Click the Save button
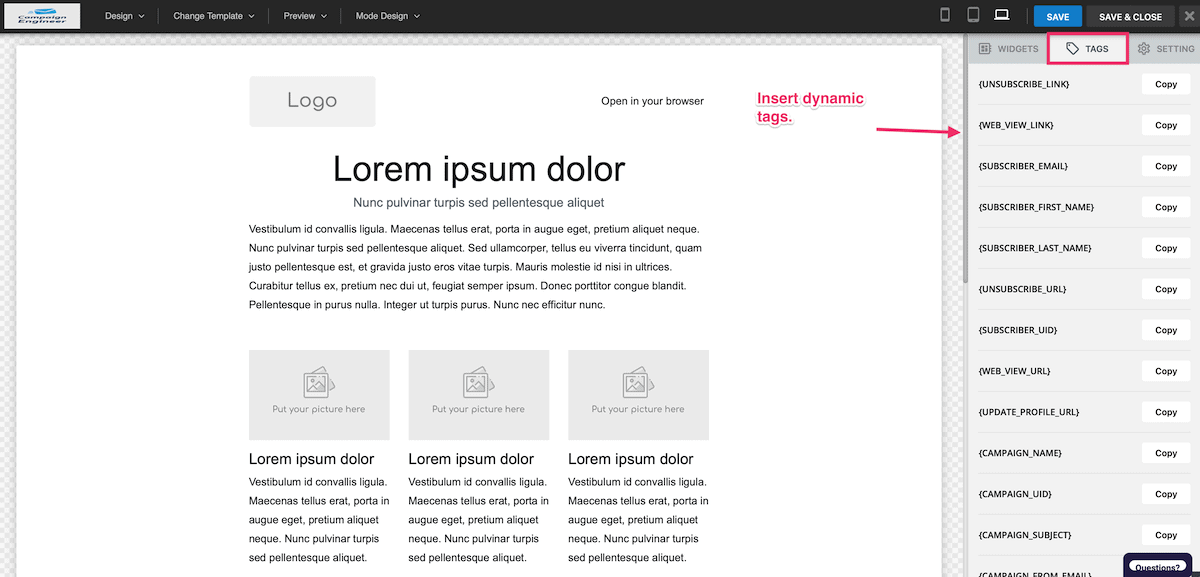The image size is (1200, 577). (x=1058, y=16)
